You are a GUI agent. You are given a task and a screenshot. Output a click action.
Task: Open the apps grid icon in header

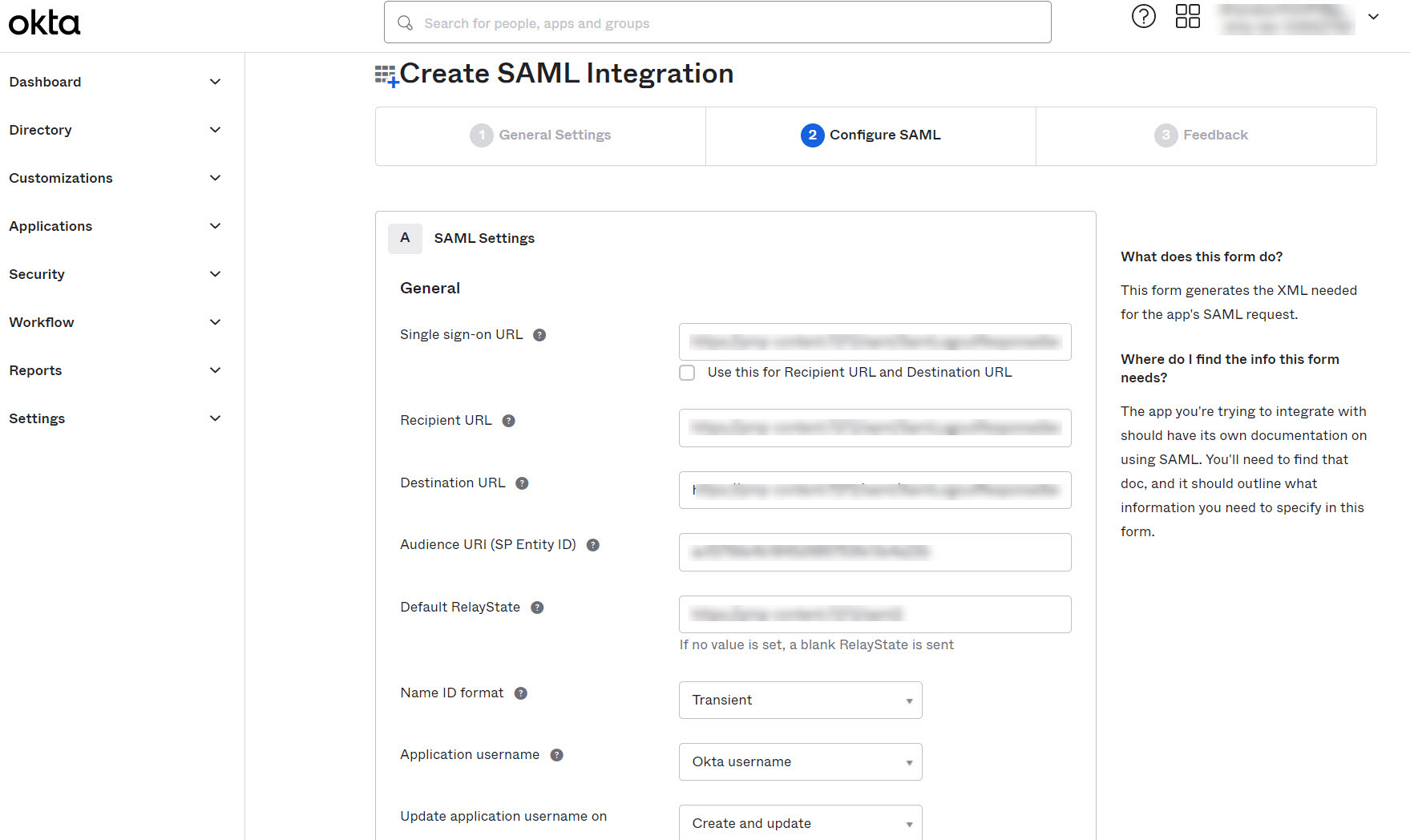pos(1187,16)
